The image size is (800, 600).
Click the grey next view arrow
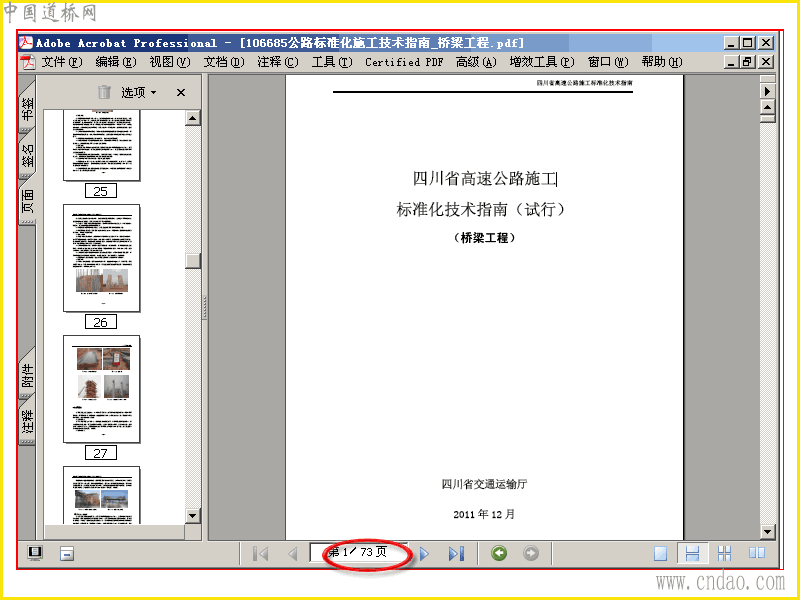click(531, 553)
